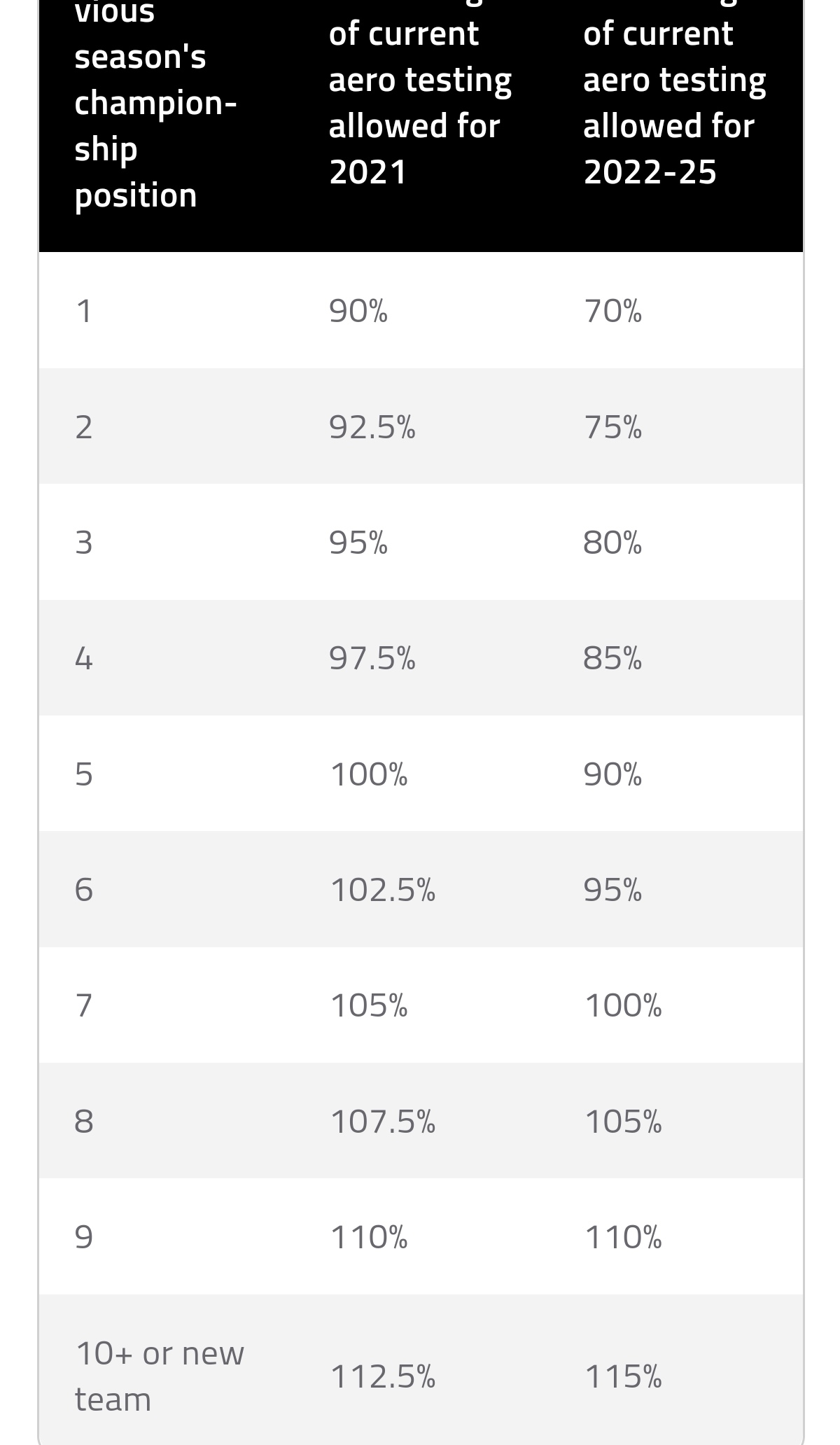Select the championship position column header

coord(155,105)
